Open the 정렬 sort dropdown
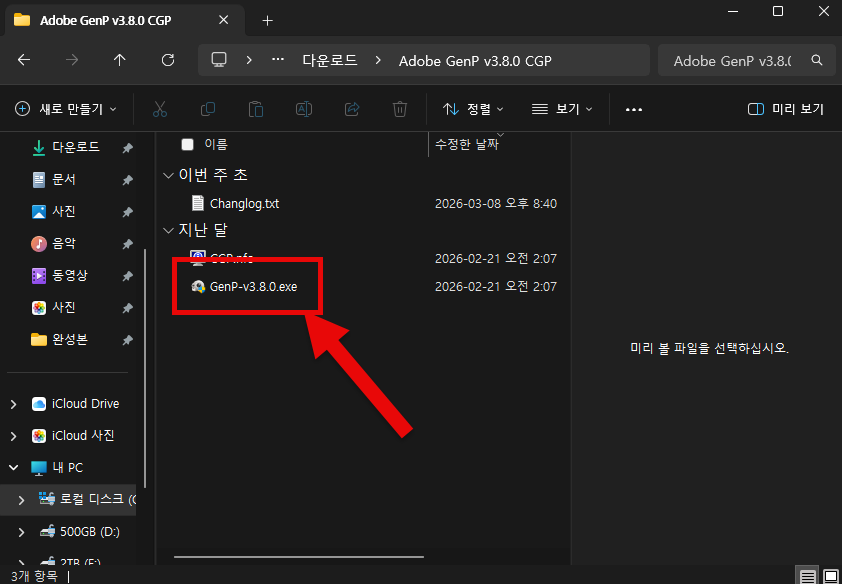 (473, 110)
